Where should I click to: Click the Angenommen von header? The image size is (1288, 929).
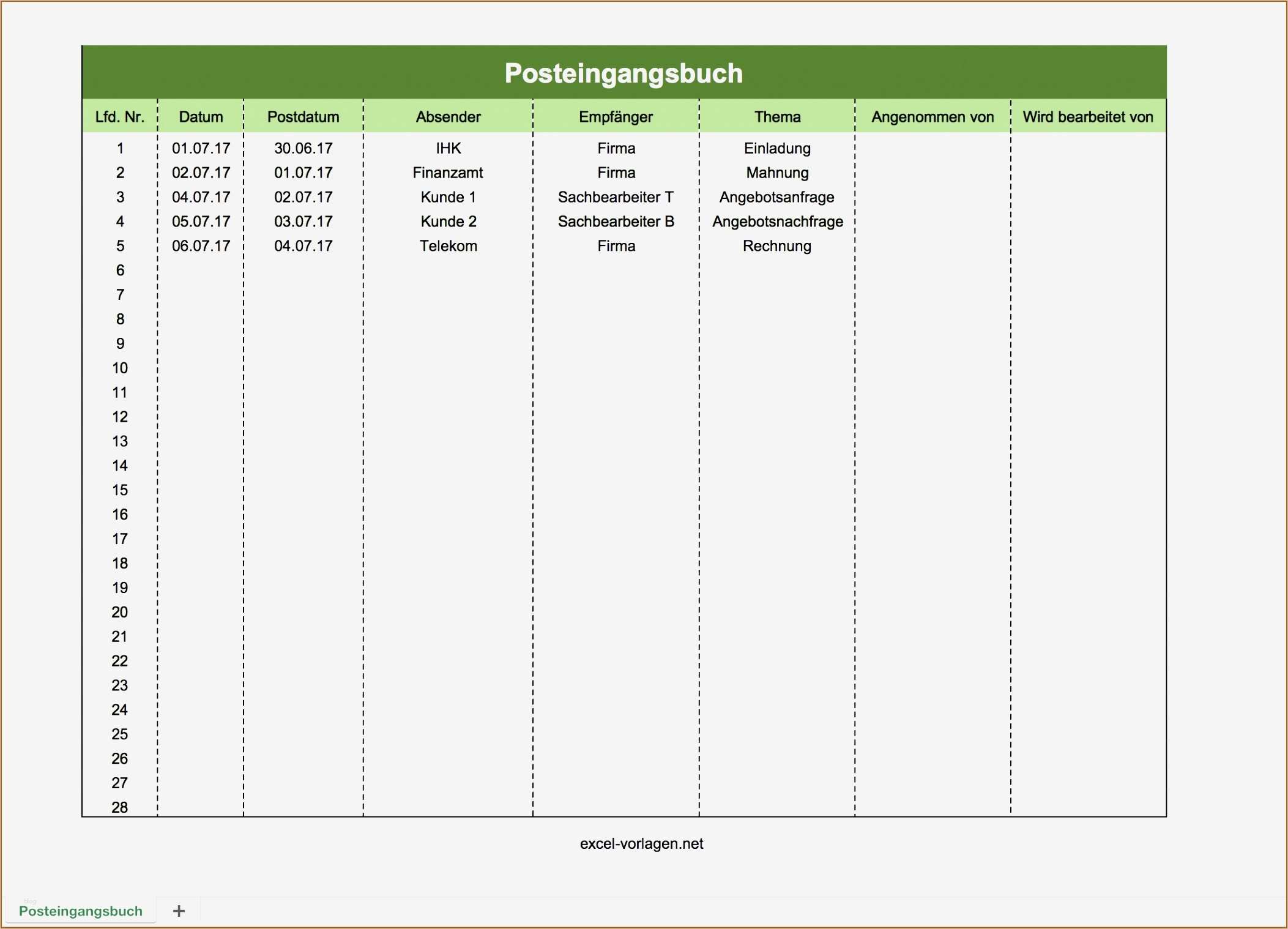(x=932, y=117)
